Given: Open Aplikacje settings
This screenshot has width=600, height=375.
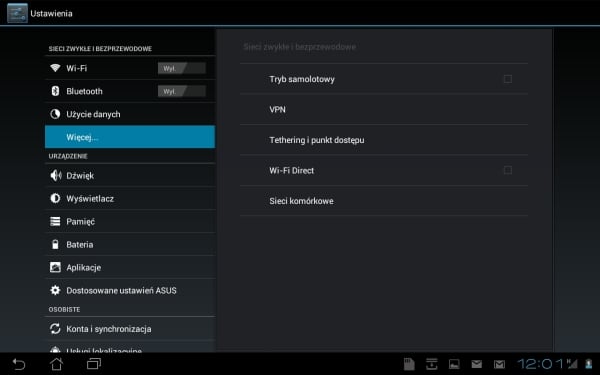Looking at the screenshot, I should coord(130,267).
